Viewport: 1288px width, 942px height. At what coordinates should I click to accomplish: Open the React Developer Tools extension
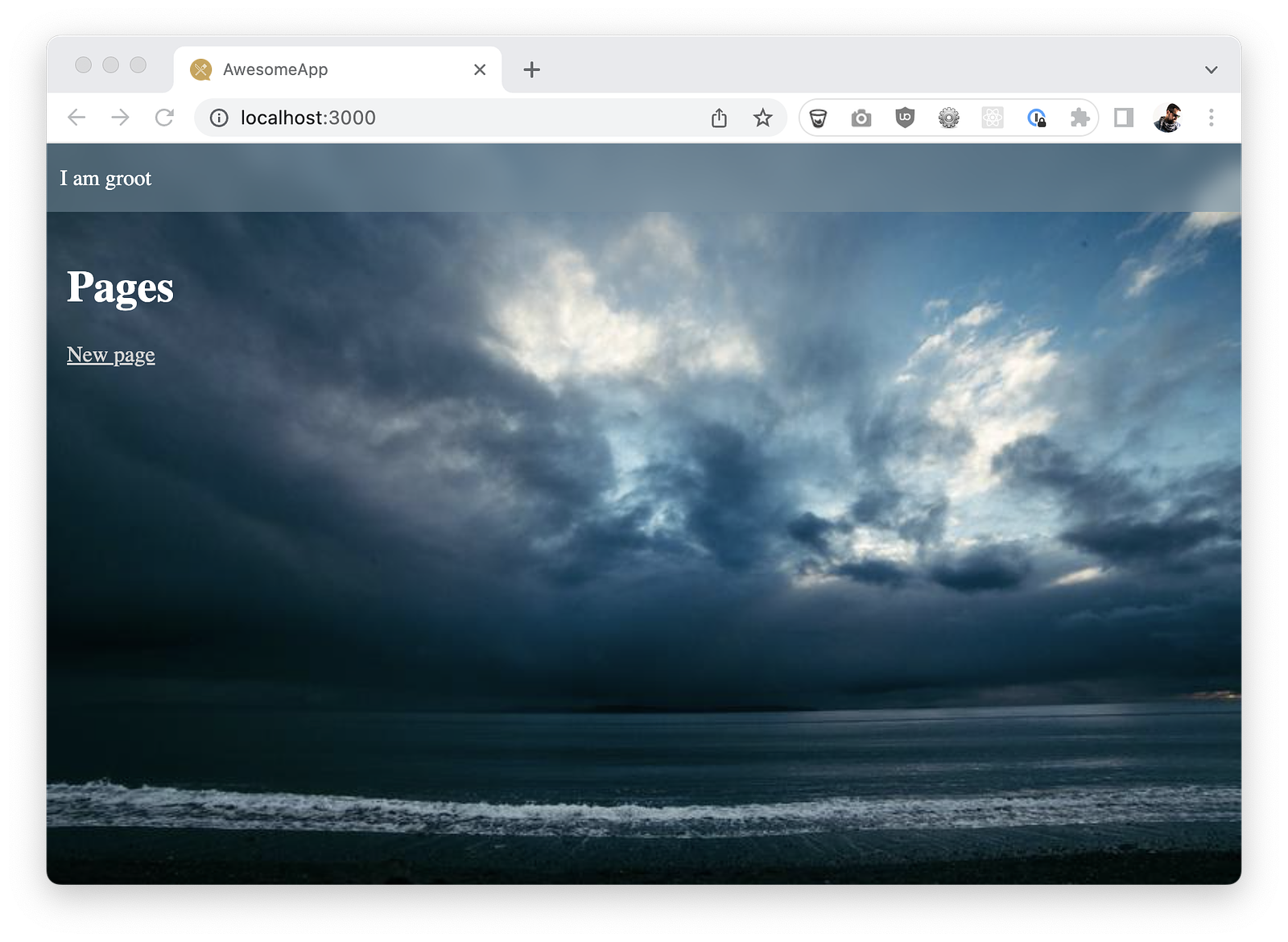(993, 118)
